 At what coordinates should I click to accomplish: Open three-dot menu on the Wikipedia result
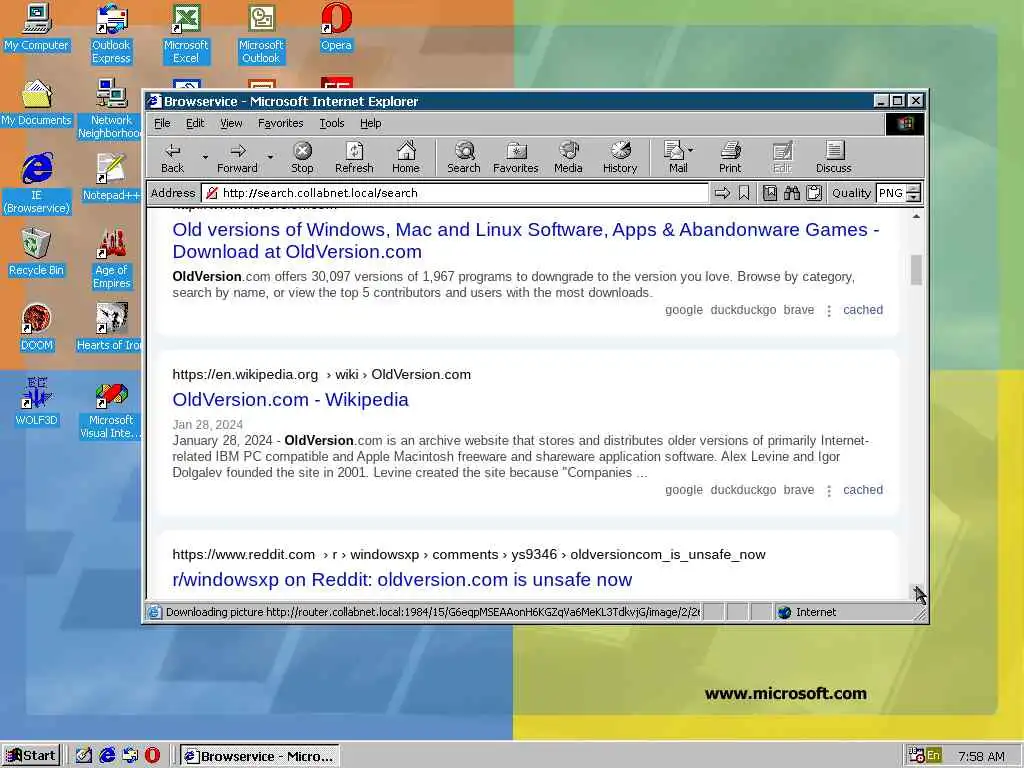click(829, 490)
